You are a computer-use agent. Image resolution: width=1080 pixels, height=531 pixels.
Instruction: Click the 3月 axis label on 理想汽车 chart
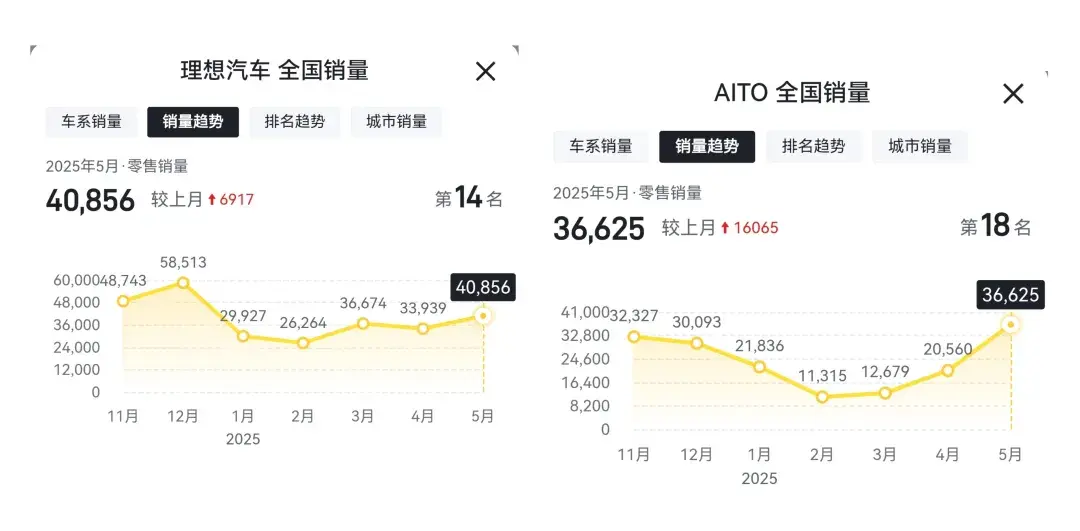(362, 416)
